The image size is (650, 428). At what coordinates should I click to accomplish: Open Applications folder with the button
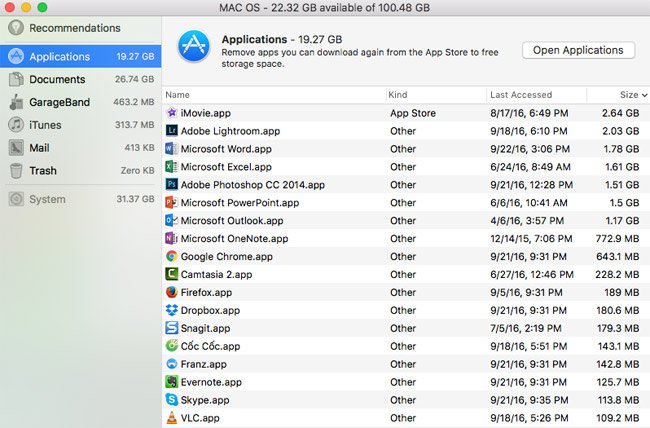[x=578, y=50]
